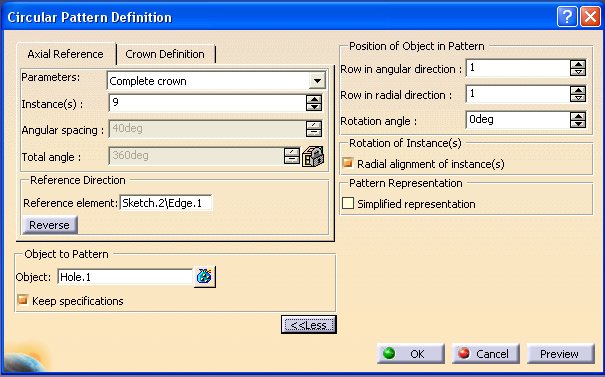
Task: Click the Cancel button
Action: tap(486, 353)
